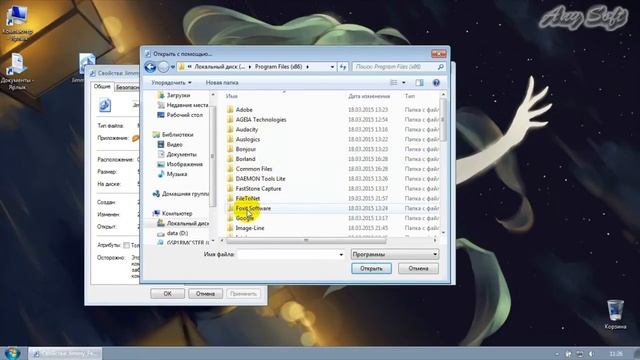640x360 pixels.
Task: Select Домашняя группа in the navigation pane
Action: click(180, 194)
